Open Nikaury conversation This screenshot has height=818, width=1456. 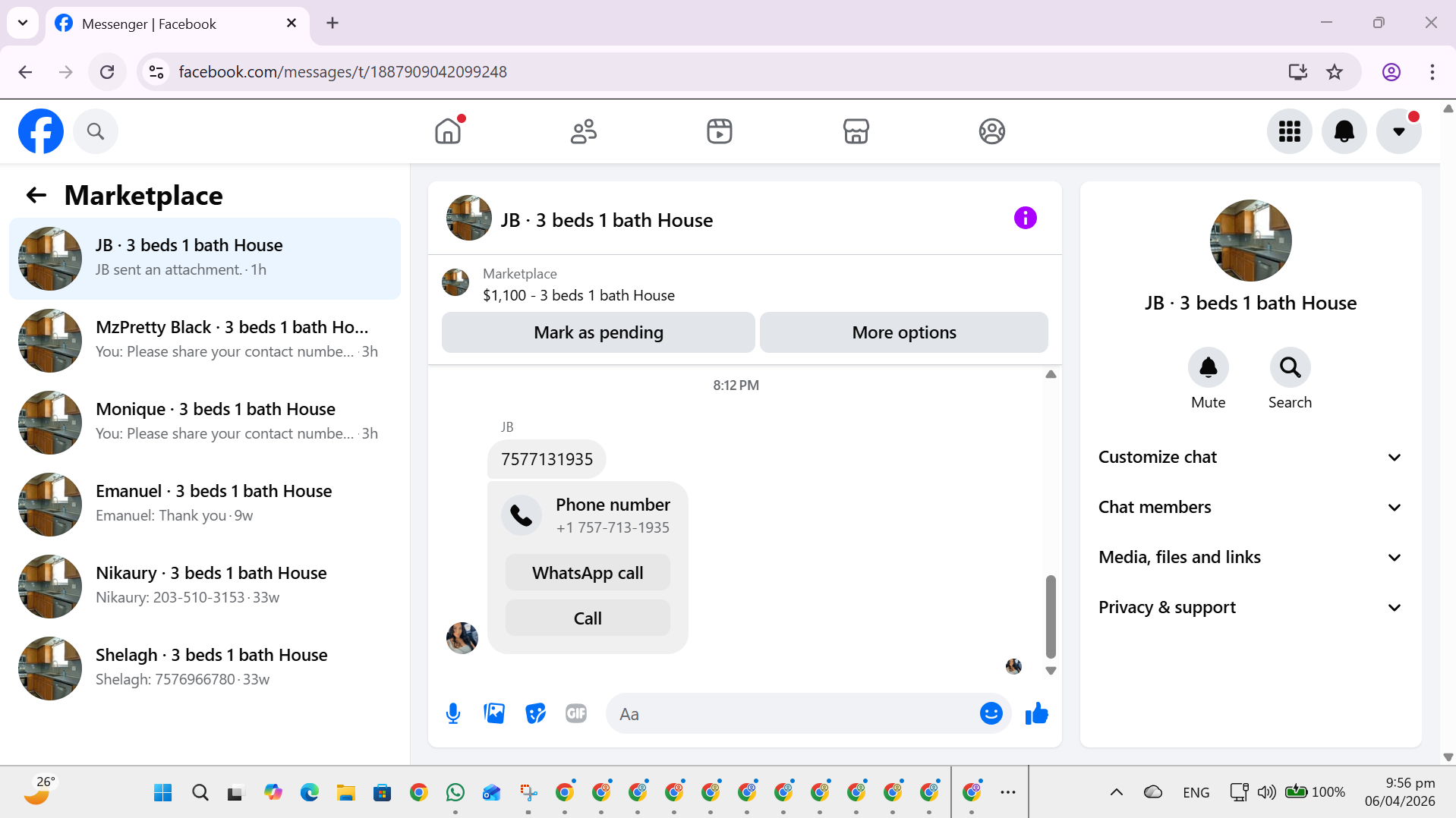(x=205, y=587)
